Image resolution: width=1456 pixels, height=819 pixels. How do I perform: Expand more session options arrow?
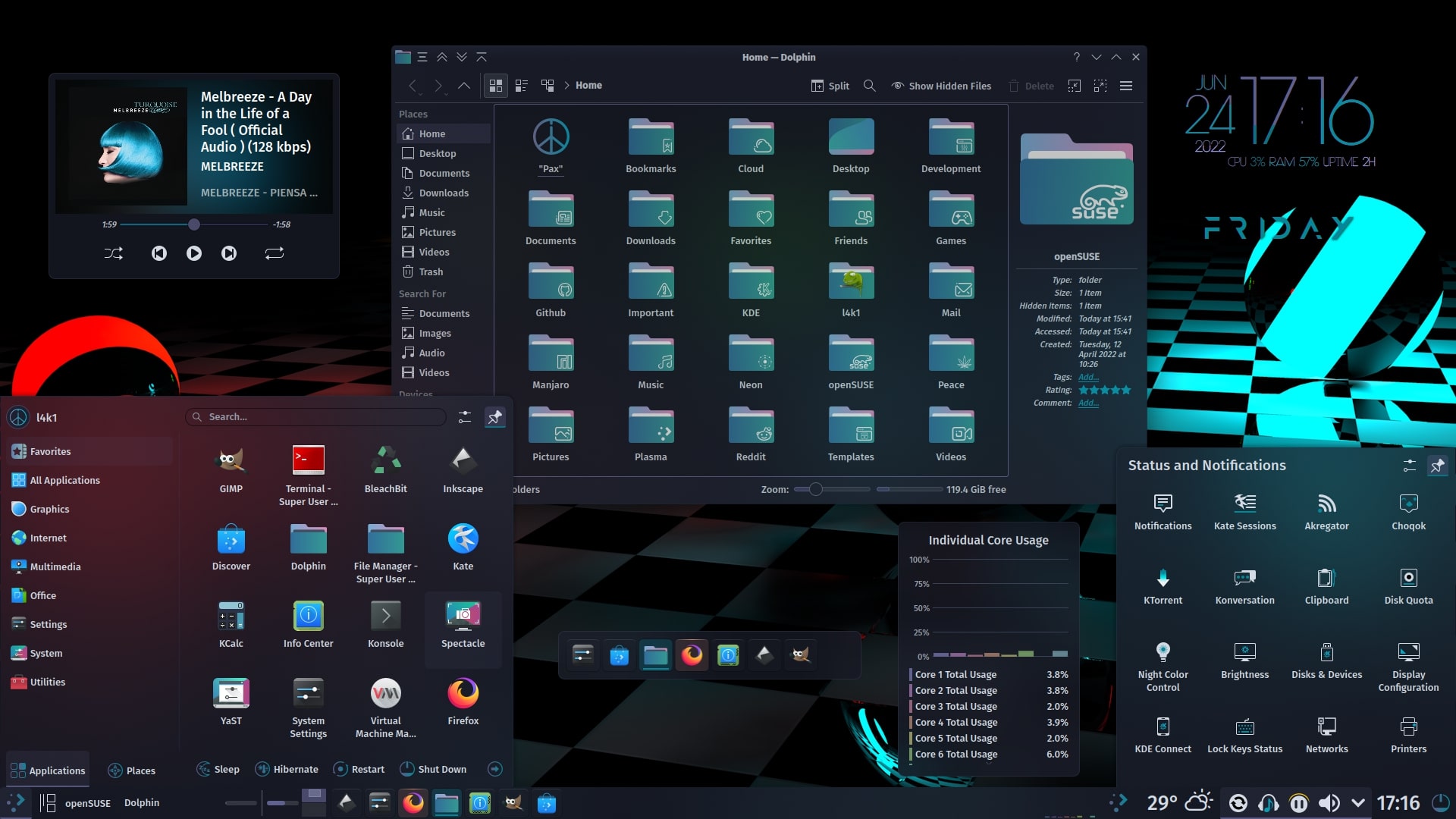[495, 769]
